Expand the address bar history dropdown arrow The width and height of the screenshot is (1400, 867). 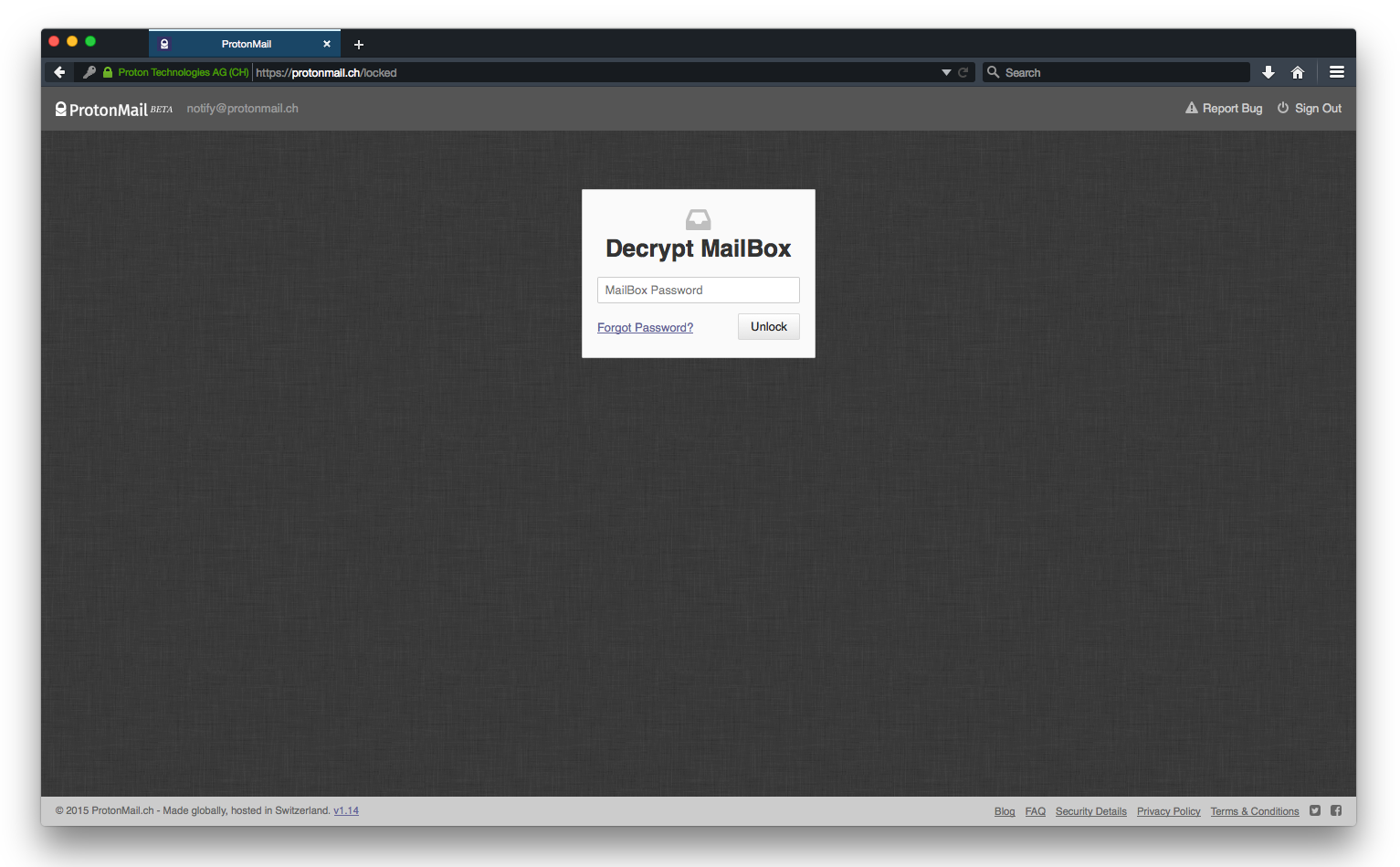946,72
